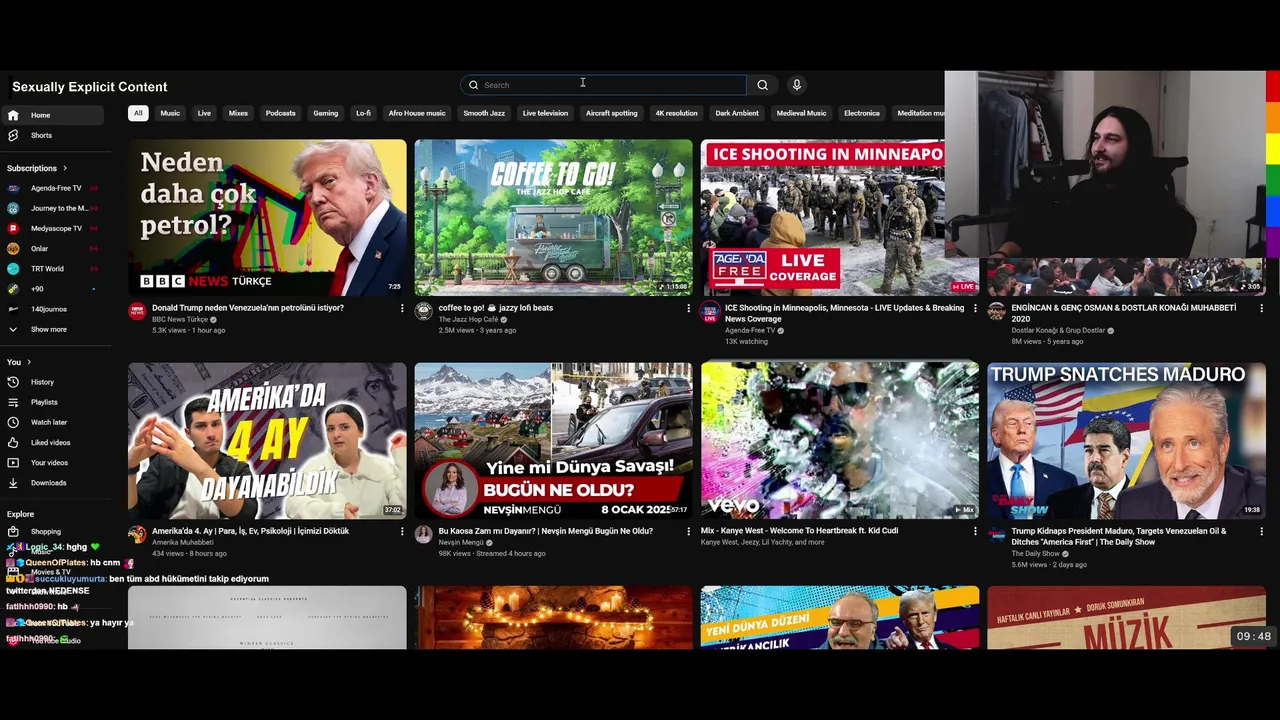Play the Kanye West vevo mix thumbnail
Viewport: 1280px width, 720px height.
tap(840, 440)
